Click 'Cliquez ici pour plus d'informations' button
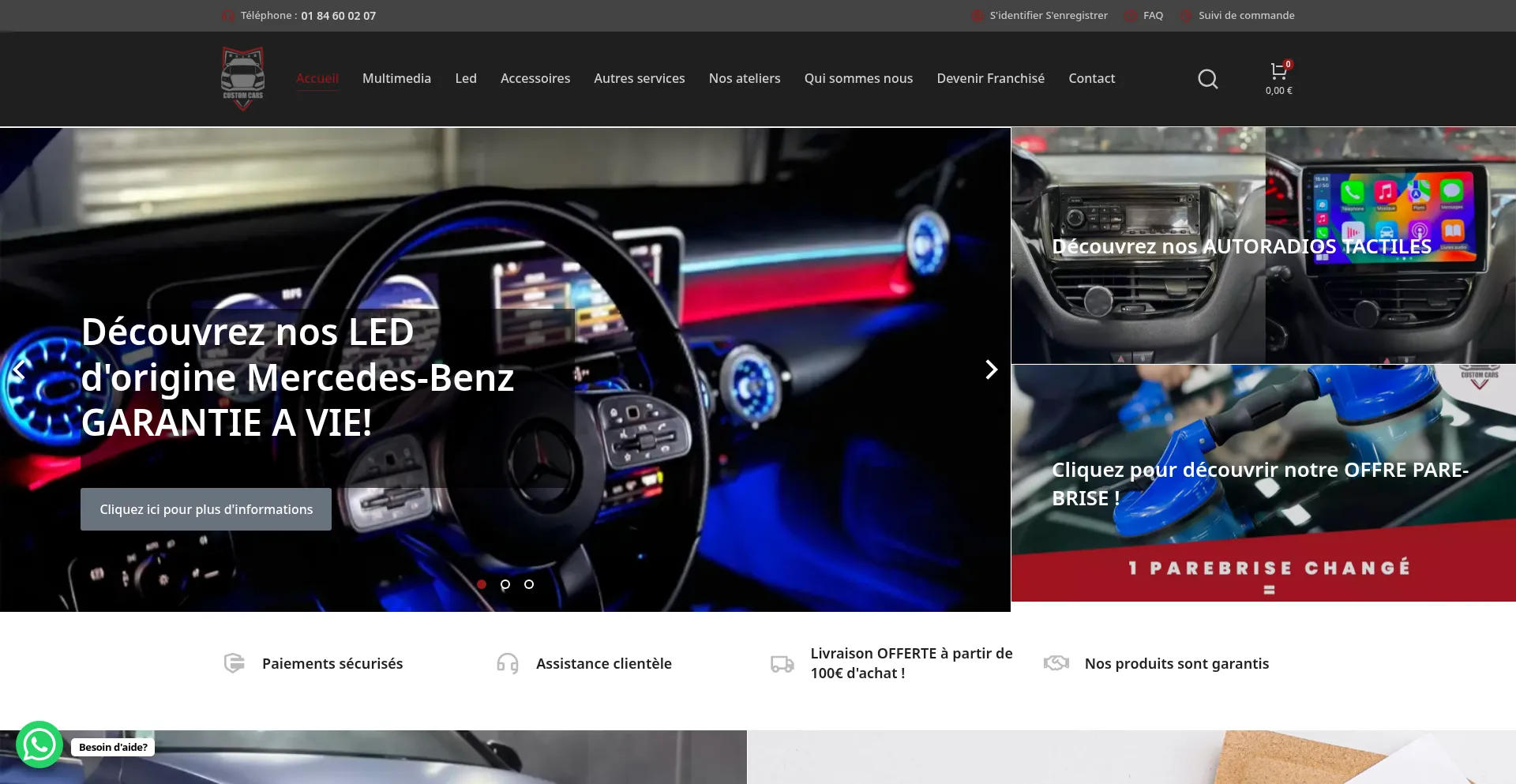Image resolution: width=1516 pixels, height=784 pixels. pos(206,509)
